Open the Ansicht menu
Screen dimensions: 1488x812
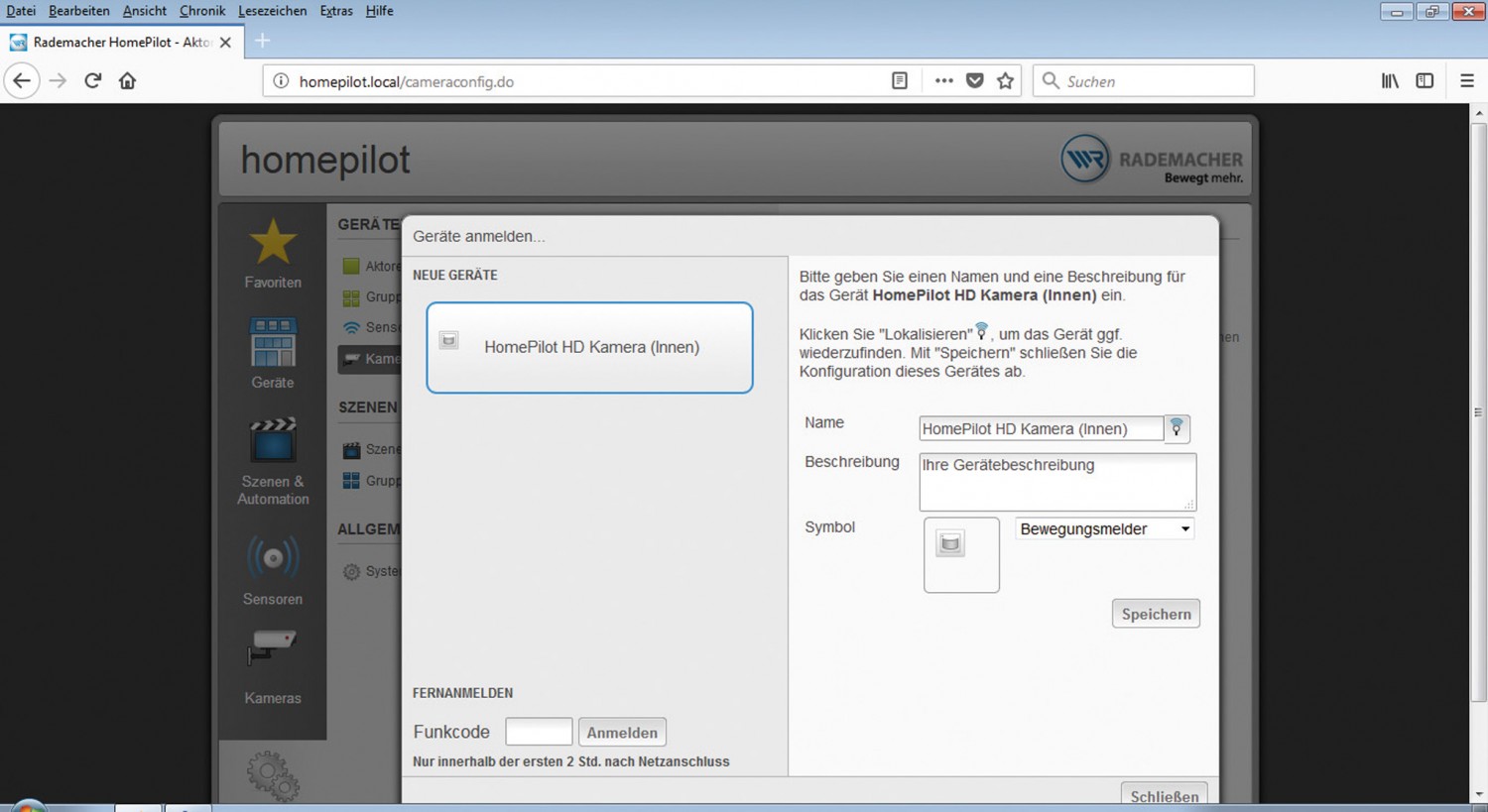pos(145,11)
